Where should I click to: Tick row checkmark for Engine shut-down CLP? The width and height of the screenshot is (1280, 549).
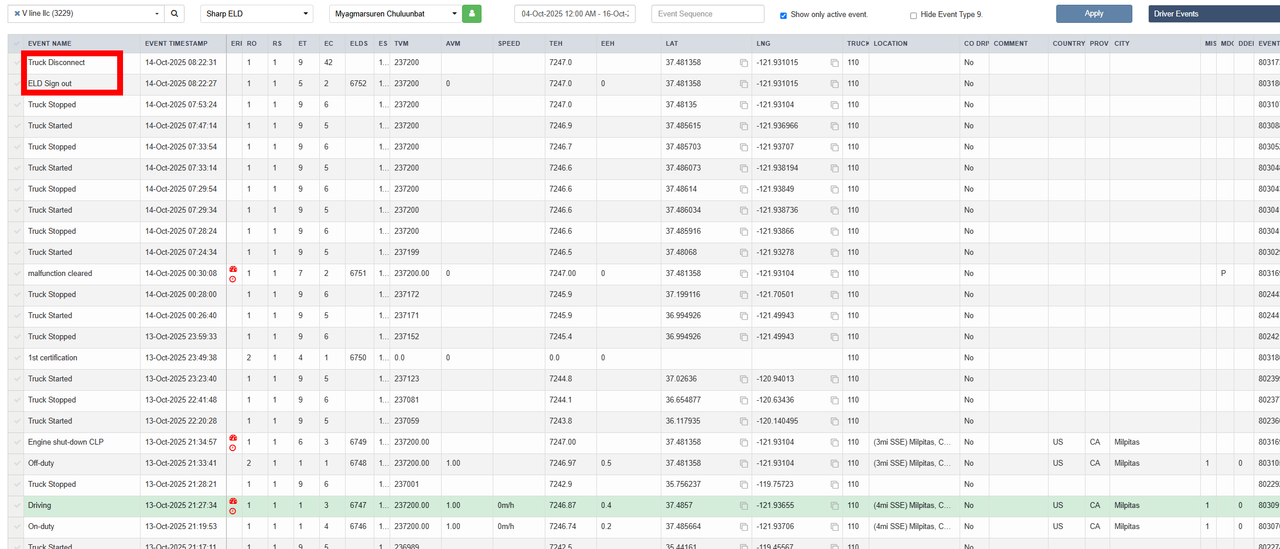16,442
